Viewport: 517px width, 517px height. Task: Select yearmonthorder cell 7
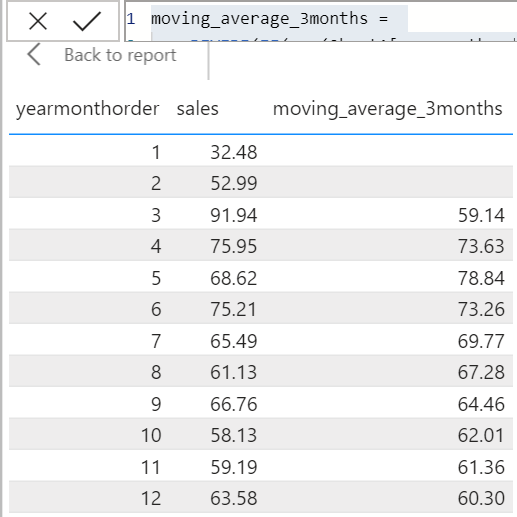tap(156, 341)
